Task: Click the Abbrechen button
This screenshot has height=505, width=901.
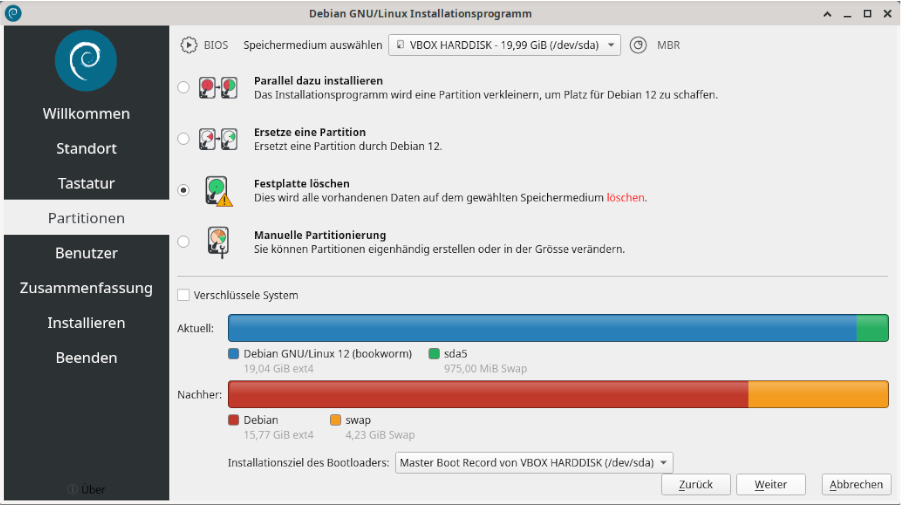Action: coord(856,484)
